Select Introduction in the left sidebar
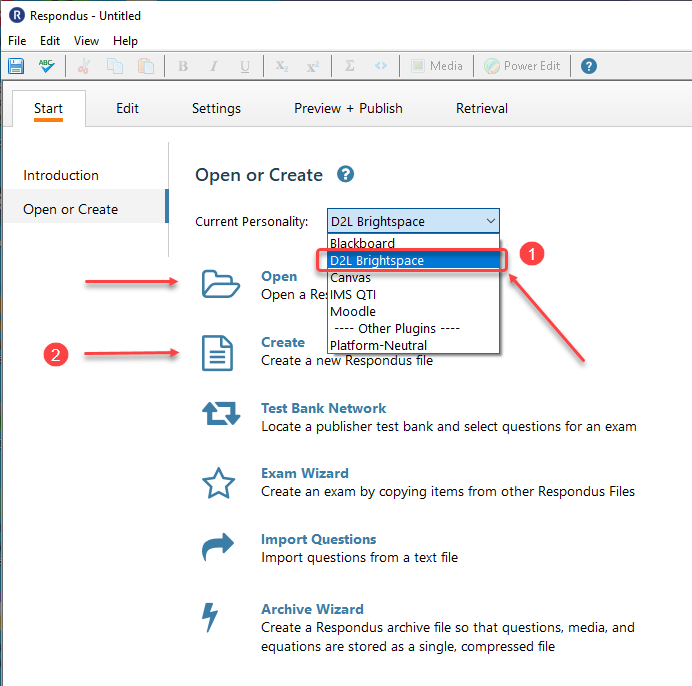The width and height of the screenshot is (692, 686). [x=61, y=175]
